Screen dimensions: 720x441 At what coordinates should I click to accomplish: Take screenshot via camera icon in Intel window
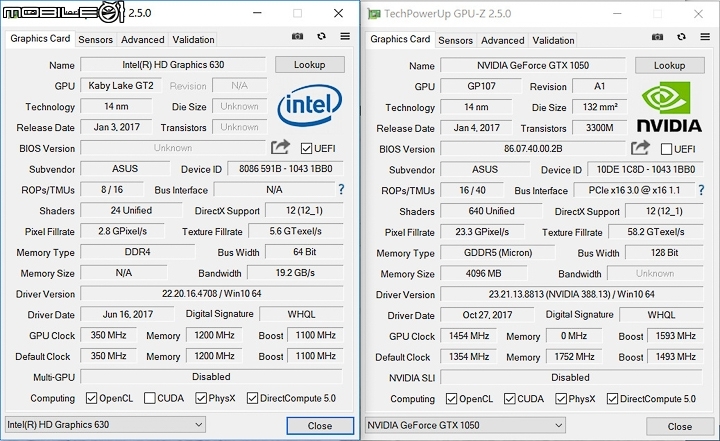click(298, 36)
